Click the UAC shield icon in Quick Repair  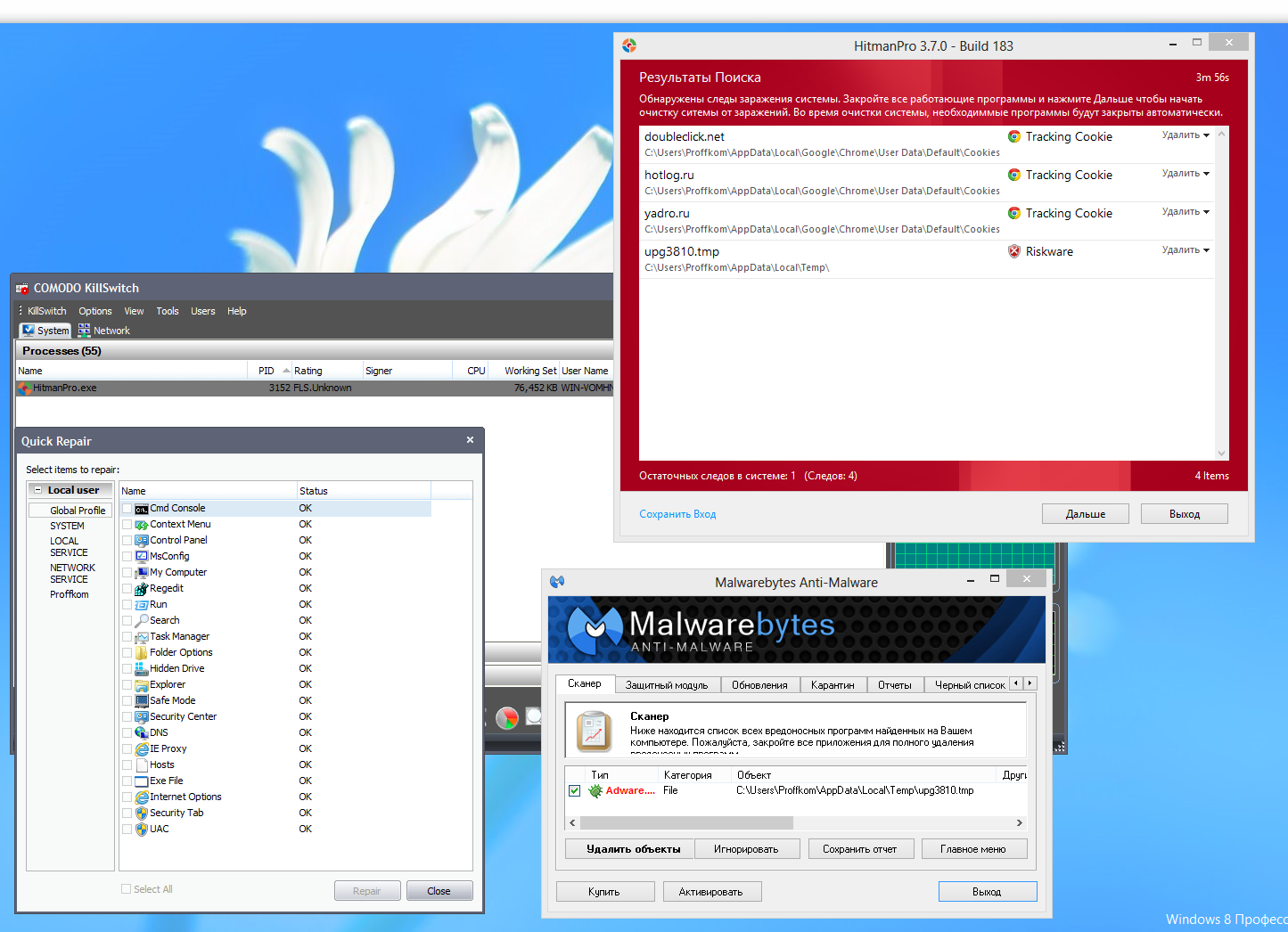142,830
